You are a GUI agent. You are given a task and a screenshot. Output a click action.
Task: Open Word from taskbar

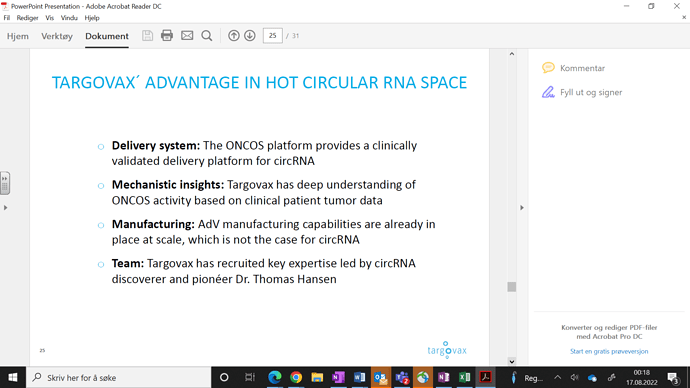tap(359, 377)
